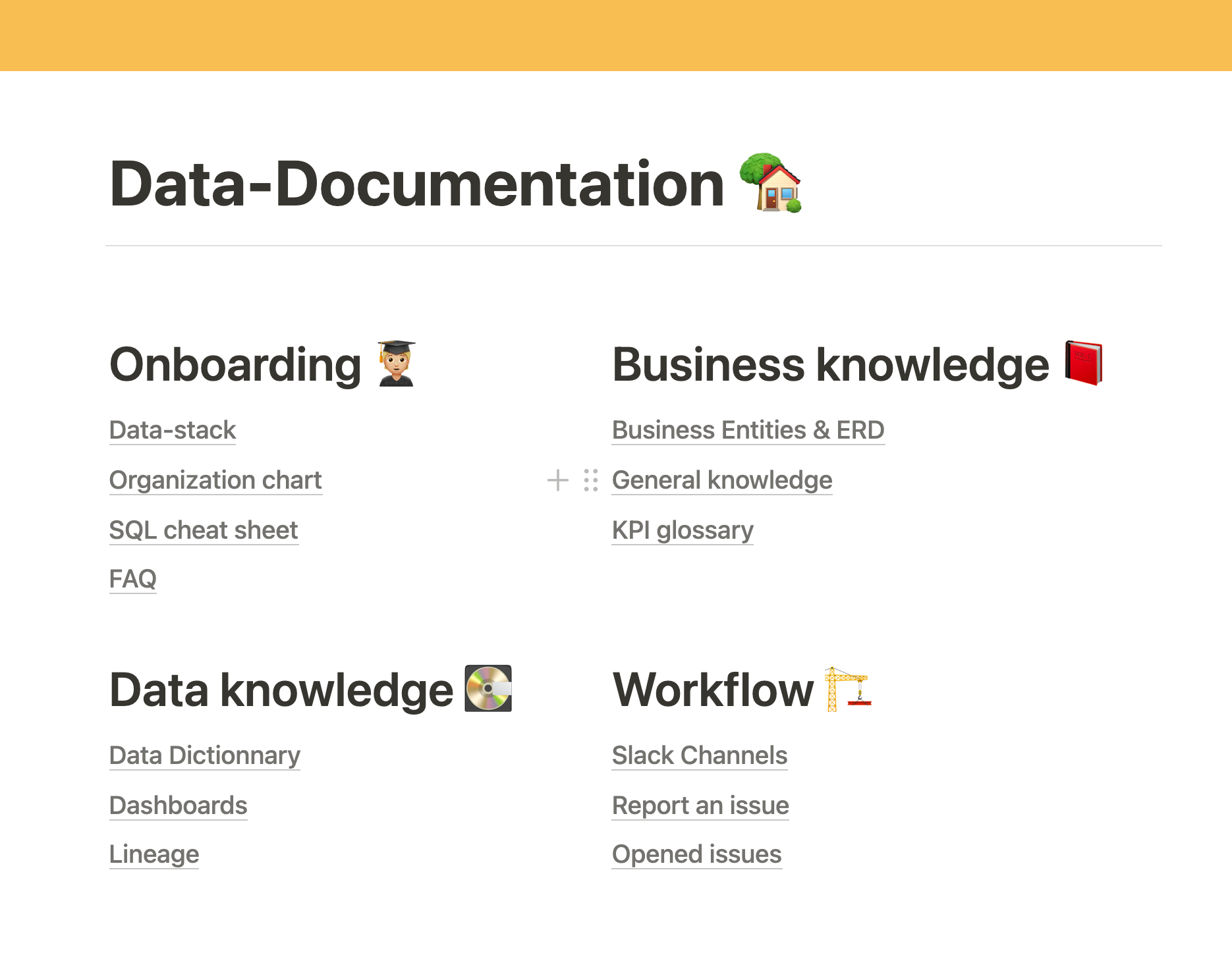
Task: Open the FAQ page
Action: [x=133, y=579]
